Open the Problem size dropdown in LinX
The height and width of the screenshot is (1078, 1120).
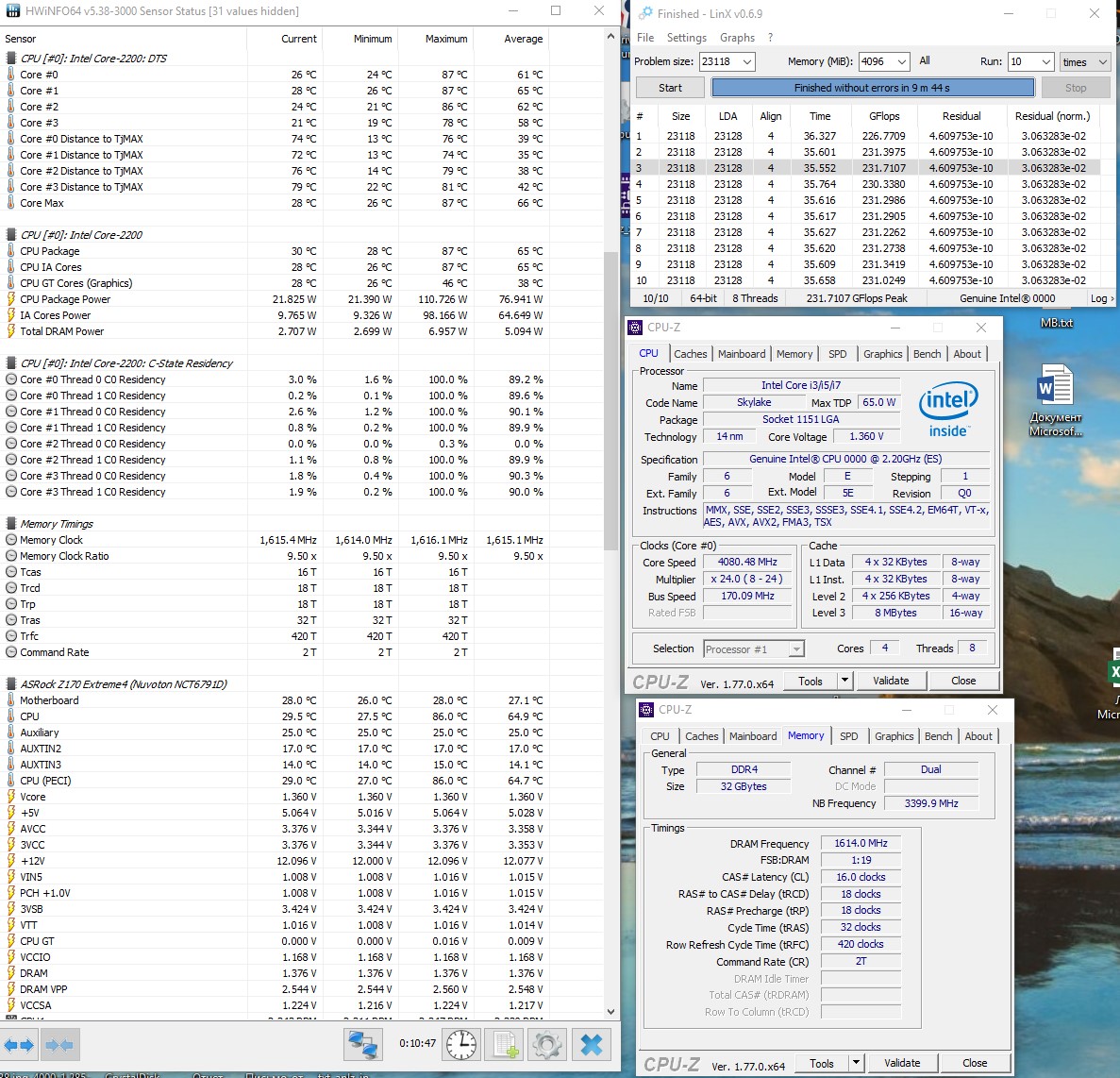[x=747, y=62]
